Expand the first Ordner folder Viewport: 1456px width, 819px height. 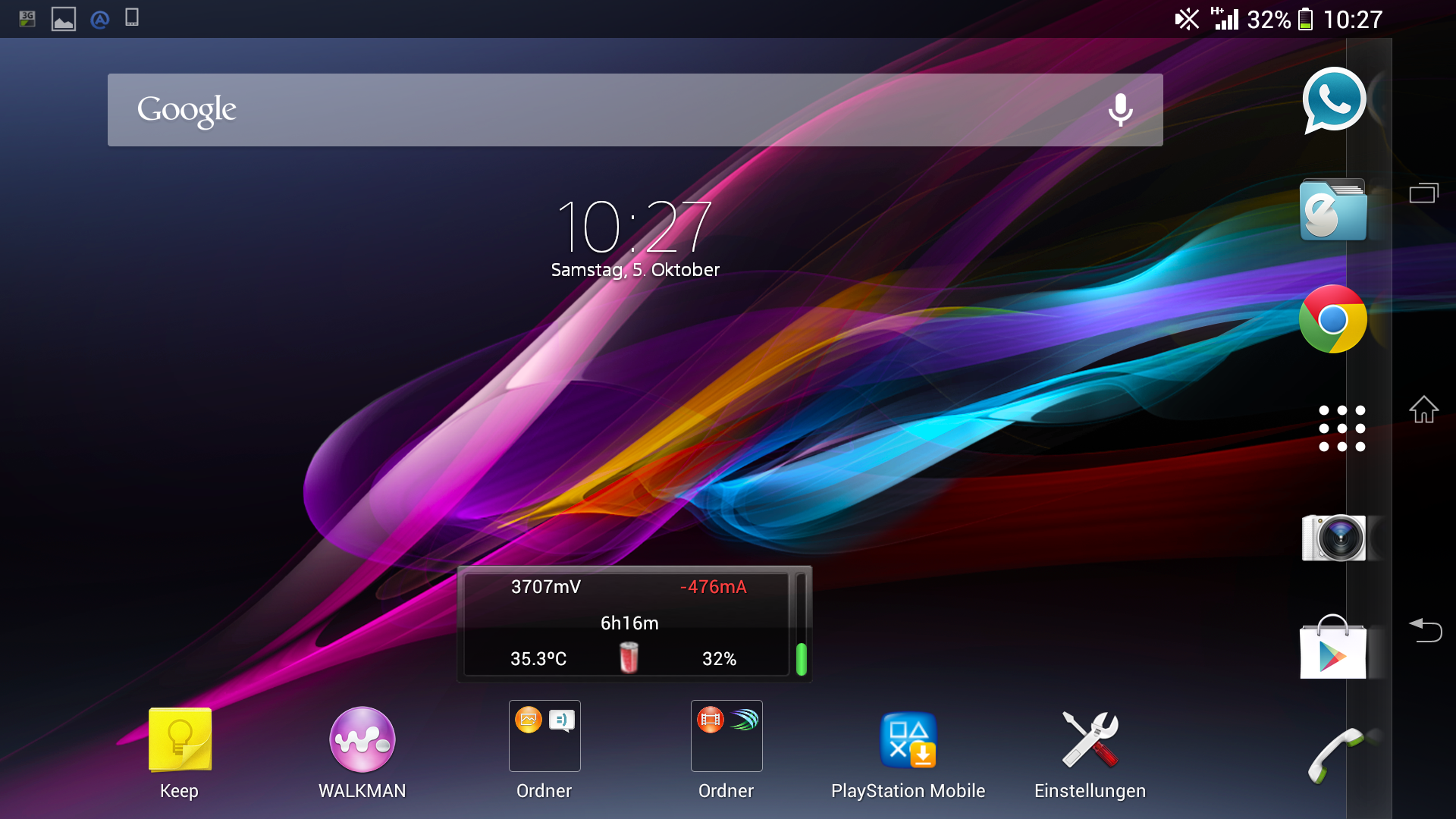pyautogui.click(x=544, y=736)
